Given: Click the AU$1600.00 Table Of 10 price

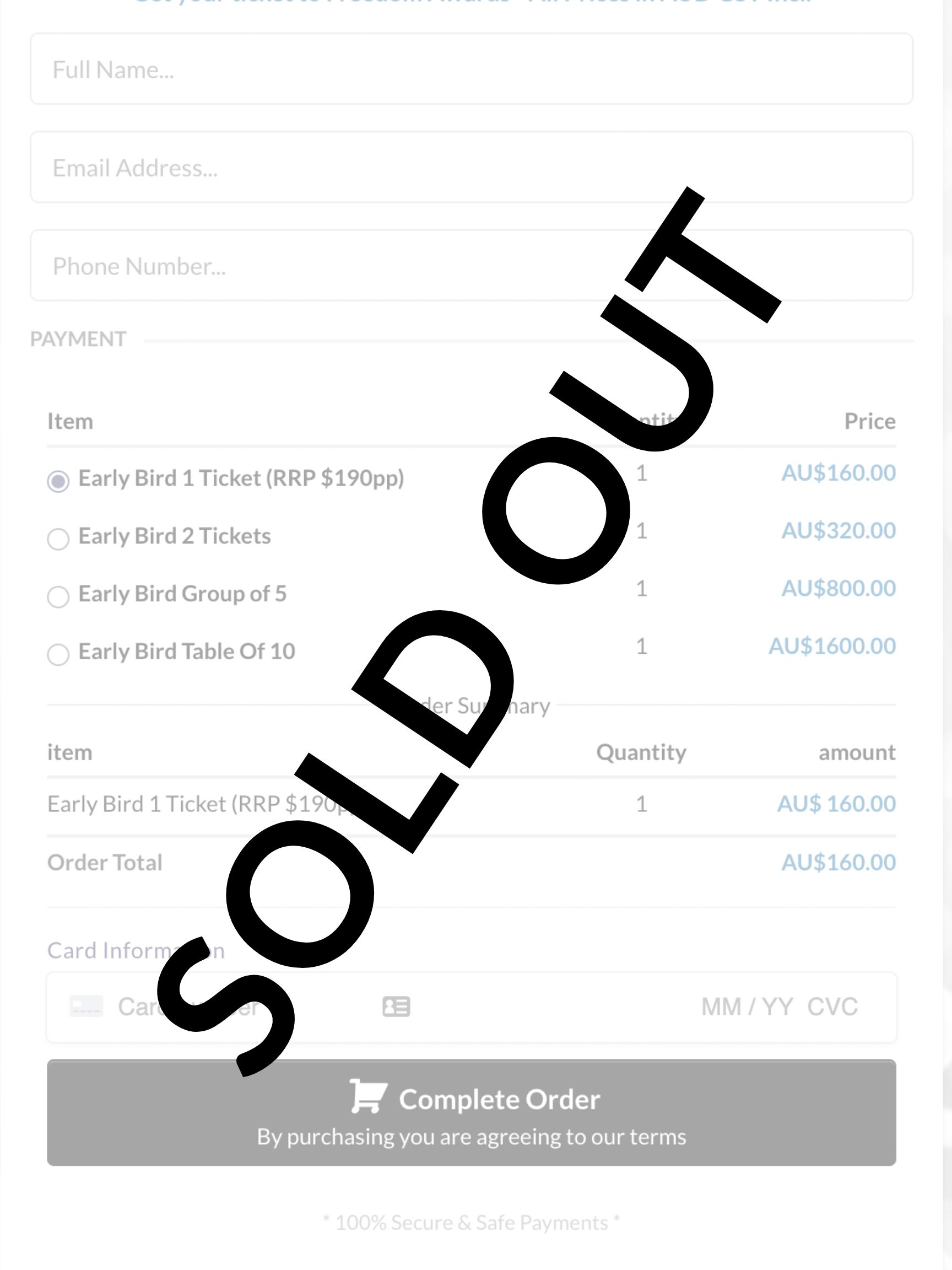Looking at the screenshot, I should [x=832, y=646].
